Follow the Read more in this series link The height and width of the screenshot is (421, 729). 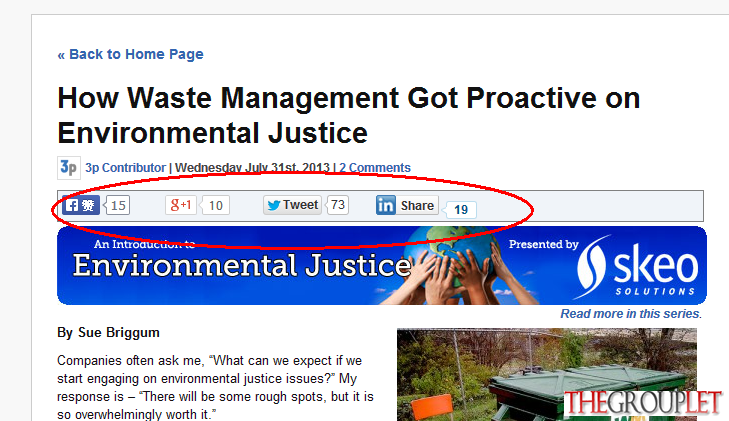(x=631, y=314)
